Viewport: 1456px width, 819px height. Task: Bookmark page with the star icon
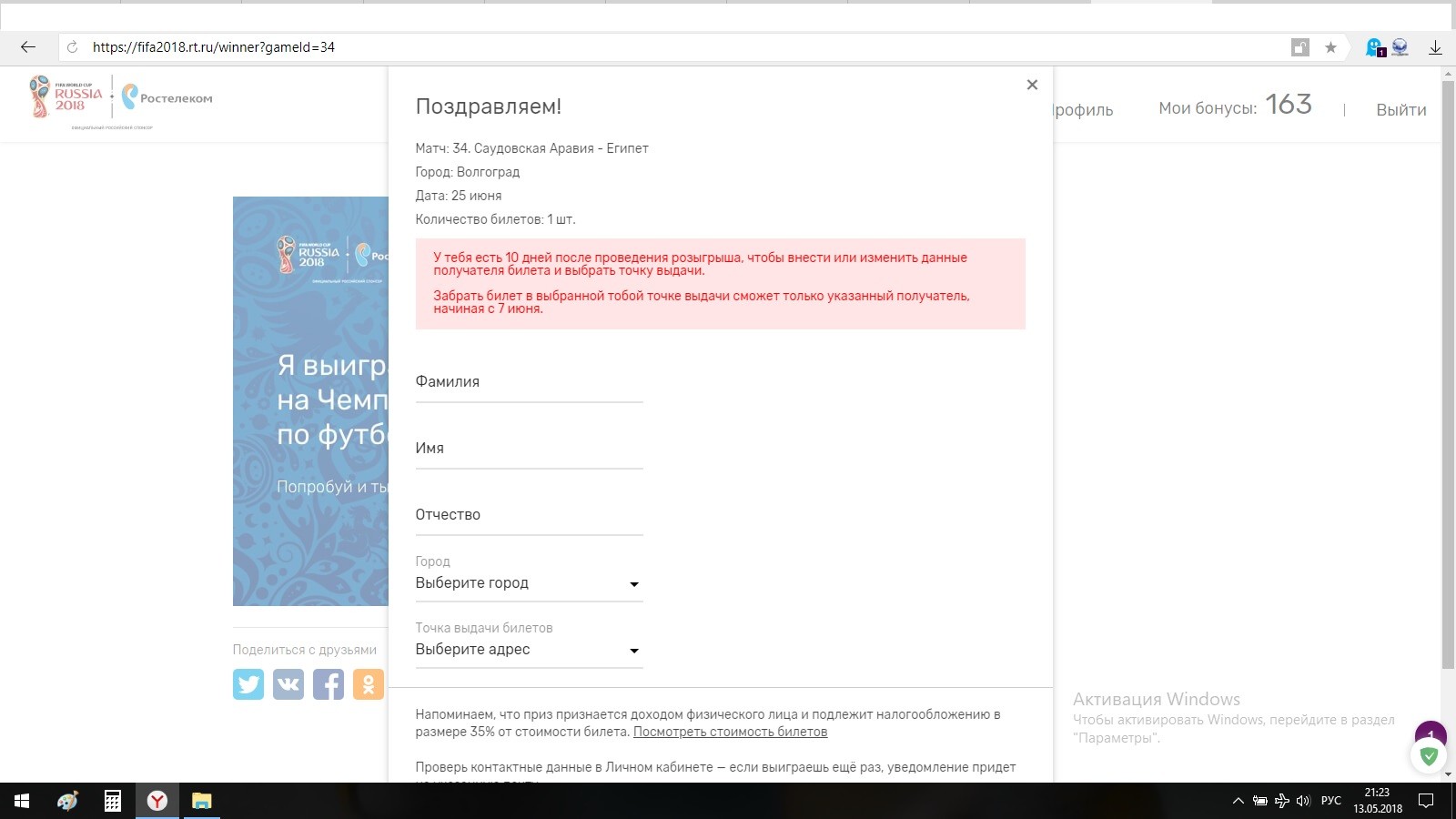point(1330,47)
